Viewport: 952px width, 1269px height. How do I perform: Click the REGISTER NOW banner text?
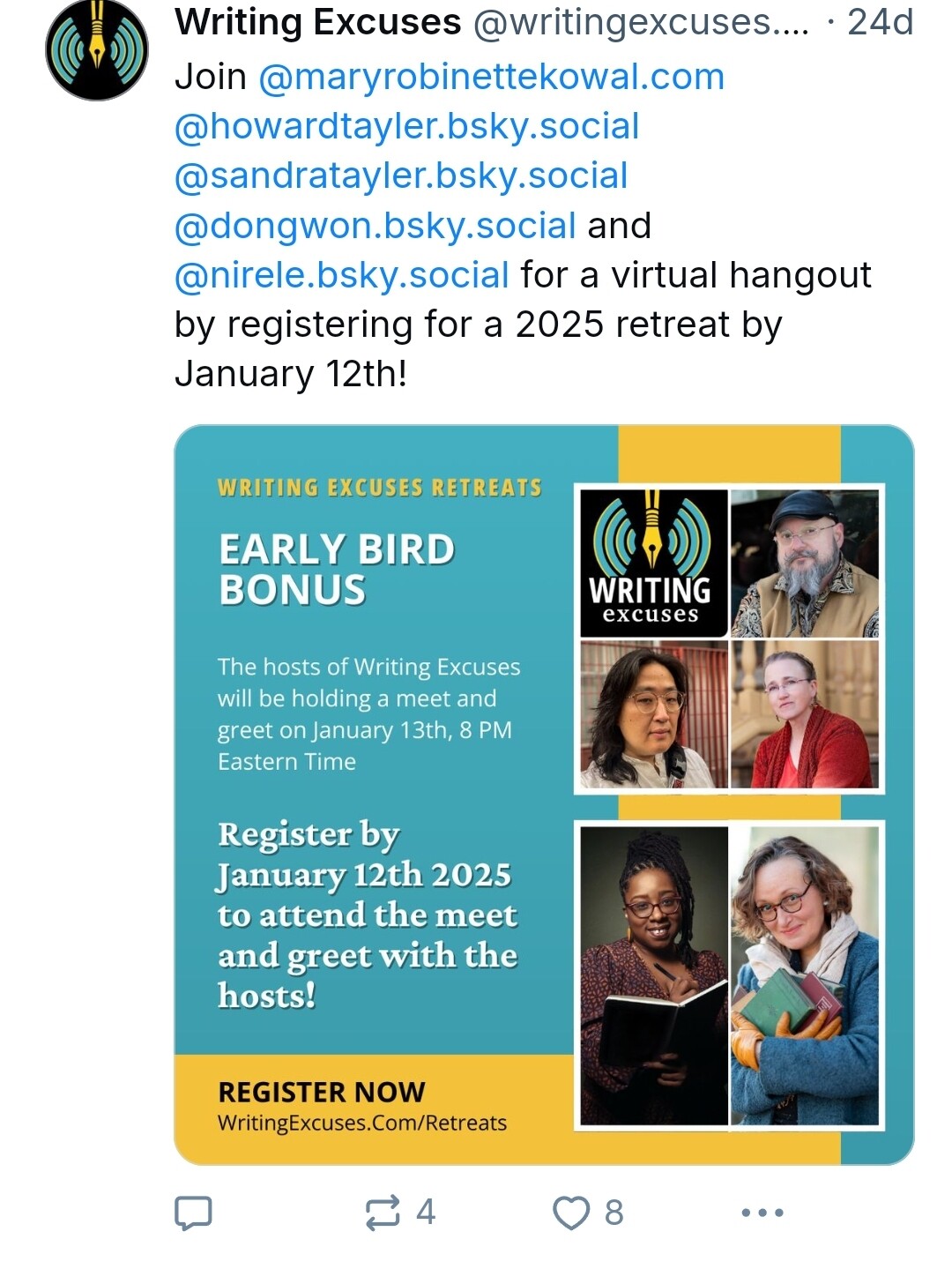(322, 1093)
